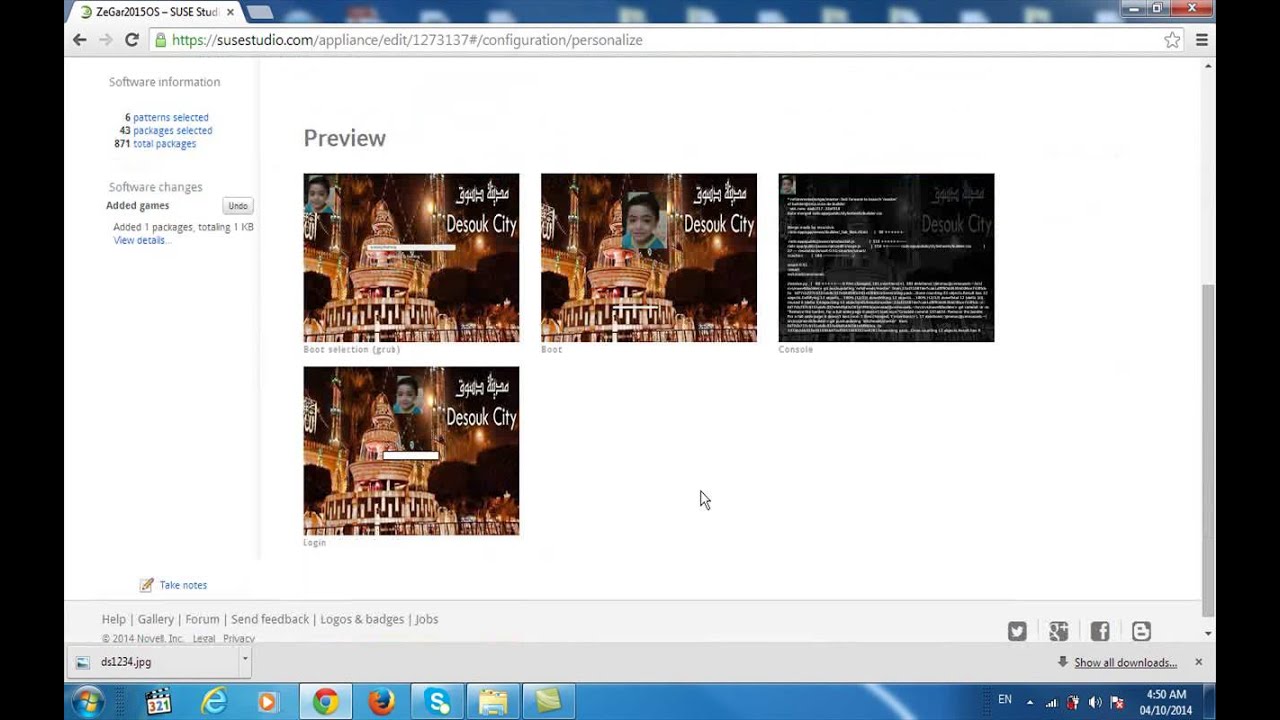This screenshot has width=1280, height=720.
Task: Close the downloads bar
Action: pos(1198,662)
